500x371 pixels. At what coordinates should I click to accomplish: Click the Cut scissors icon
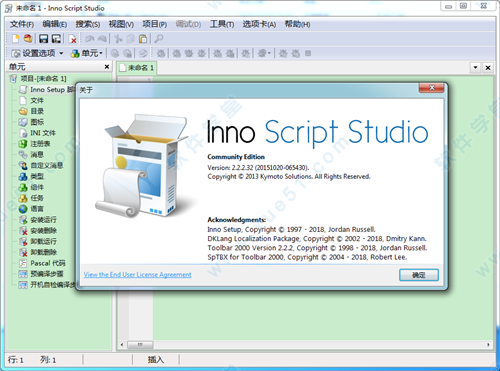click(118, 39)
